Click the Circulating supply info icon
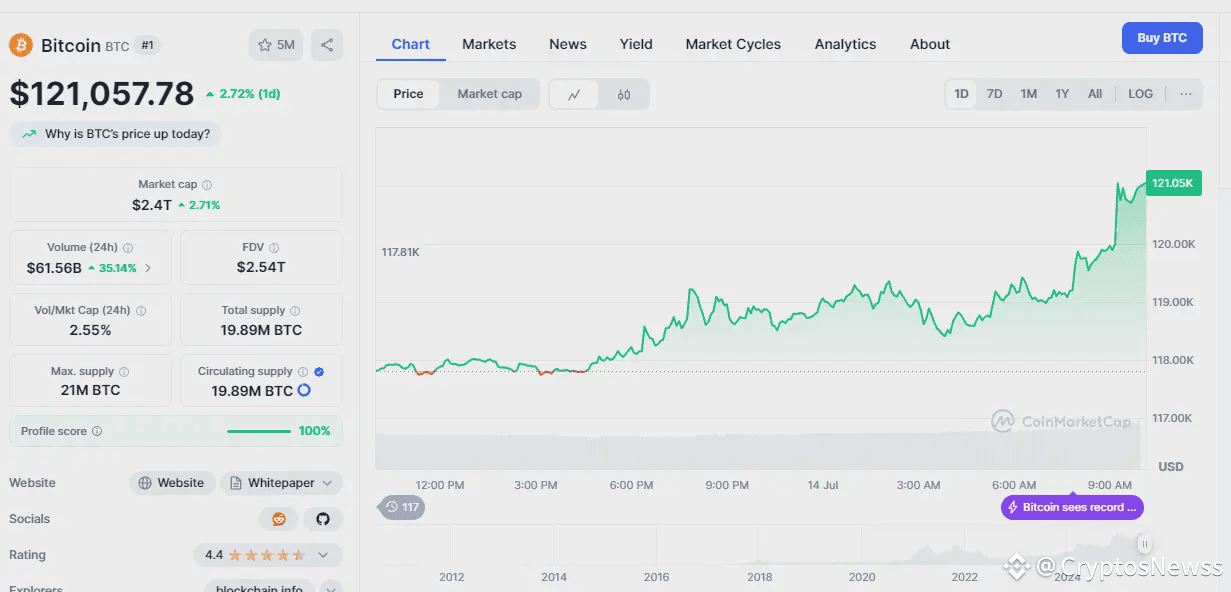 (303, 372)
